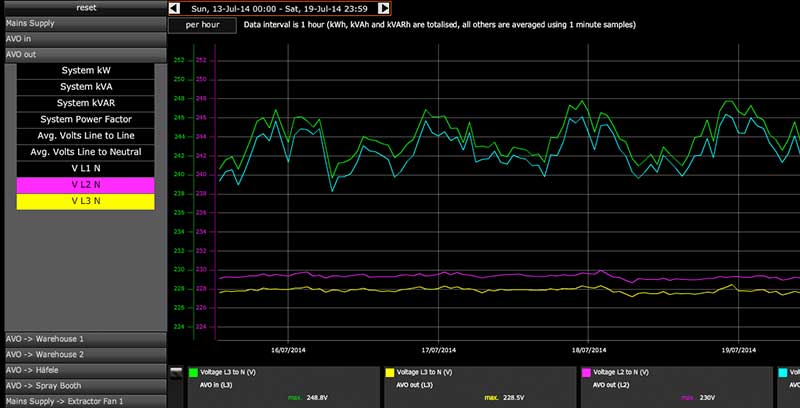Go to next week with right arrow
Viewport: 800px width, 408px height.
pyautogui.click(x=384, y=8)
